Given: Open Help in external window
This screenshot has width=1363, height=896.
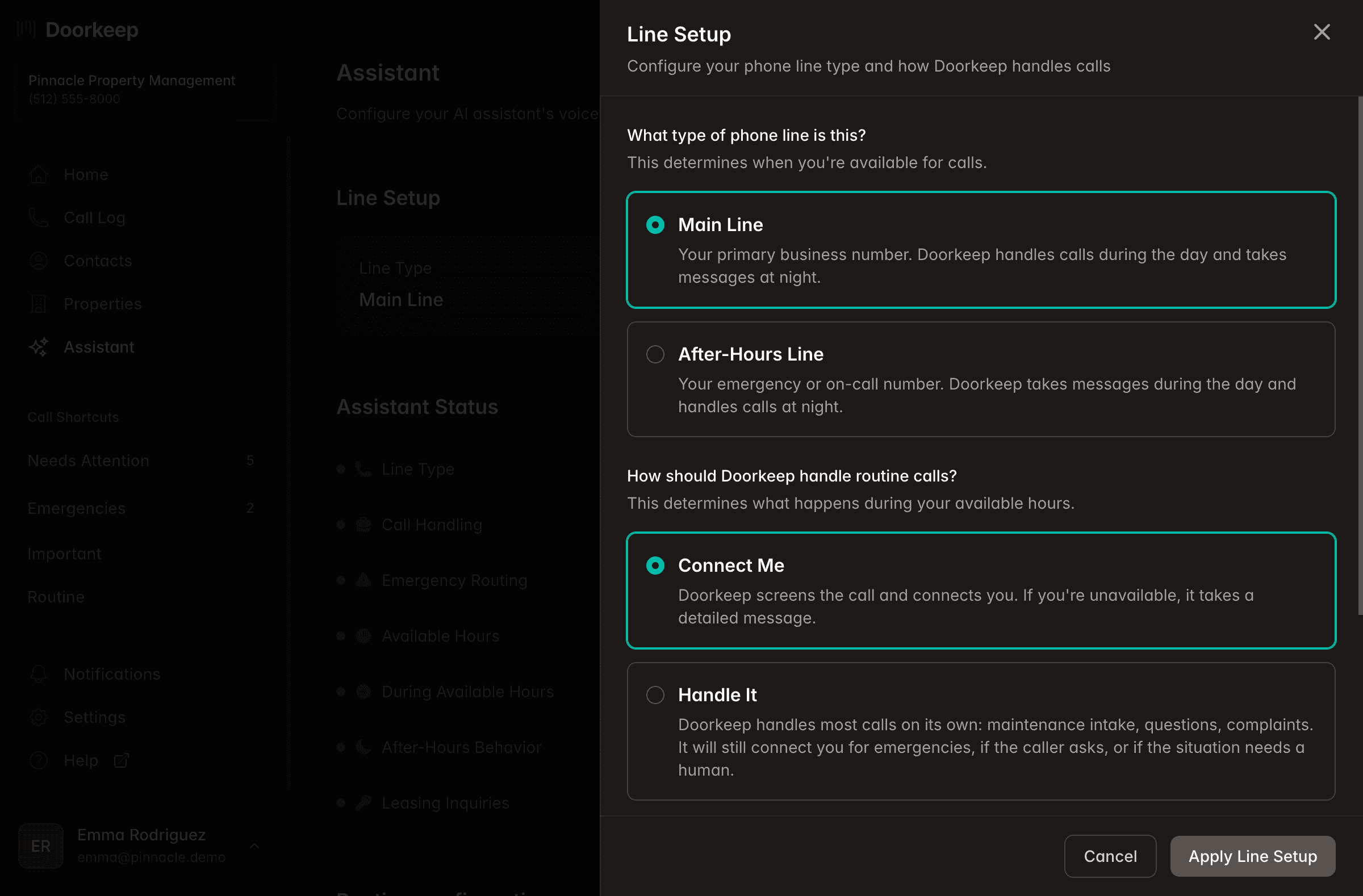Looking at the screenshot, I should pyautogui.click(x=80, y=760).
